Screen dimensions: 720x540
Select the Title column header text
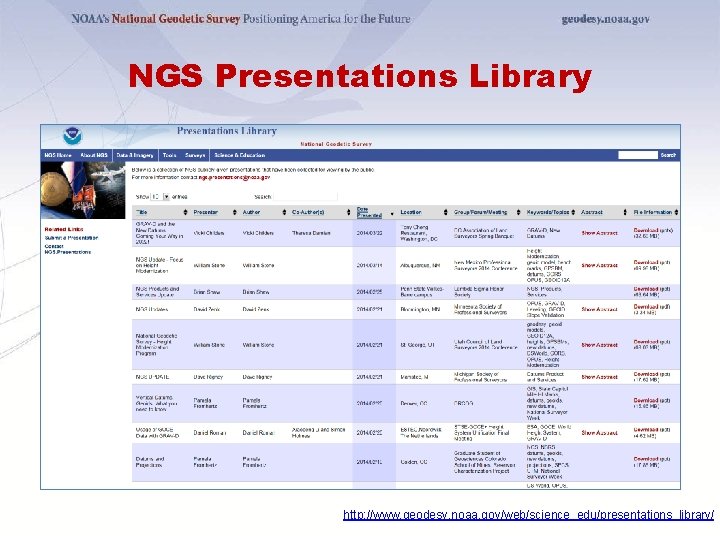tap(141, 212)
